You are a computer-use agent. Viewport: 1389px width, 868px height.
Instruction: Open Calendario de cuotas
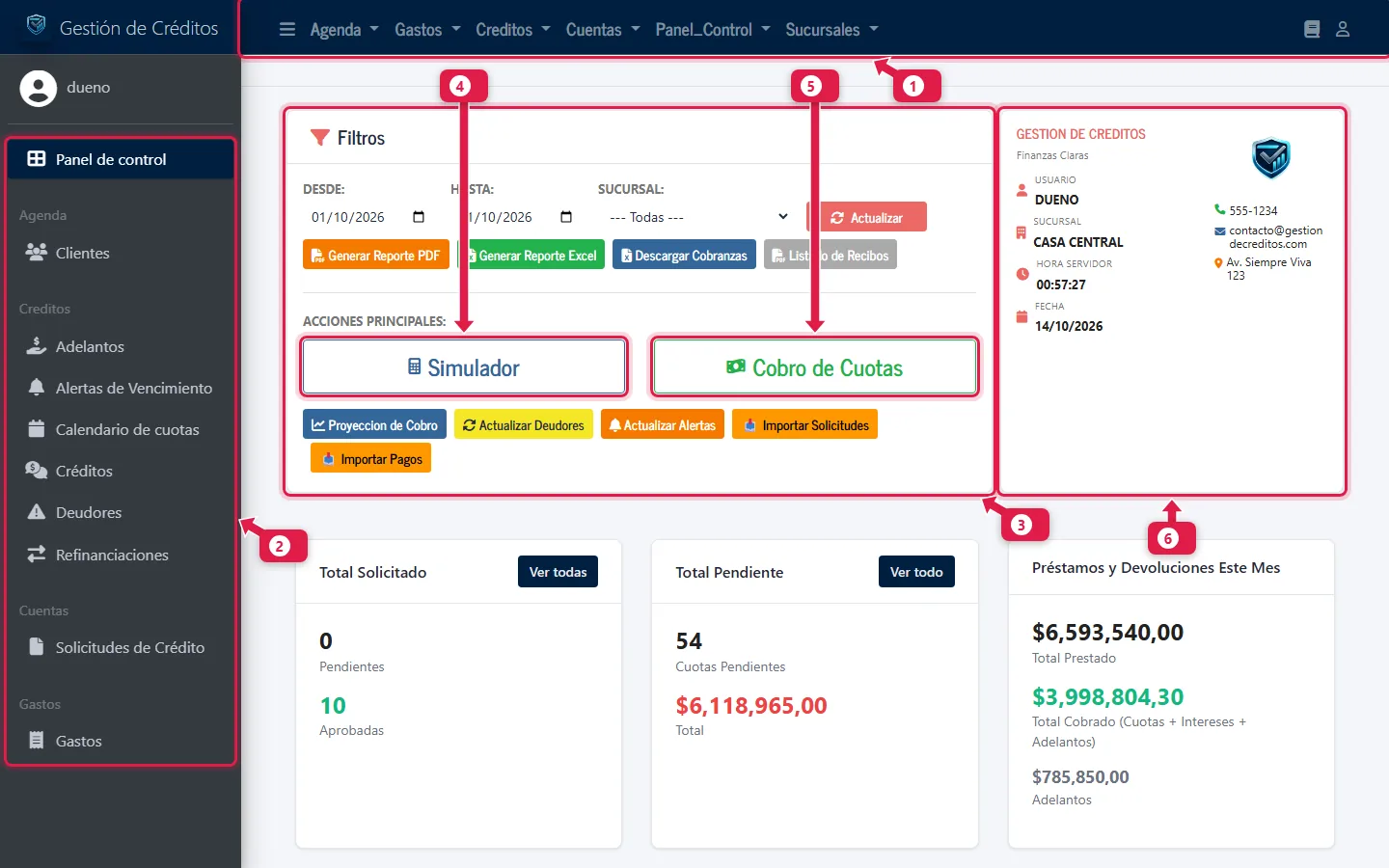click(x=121, y=429)
